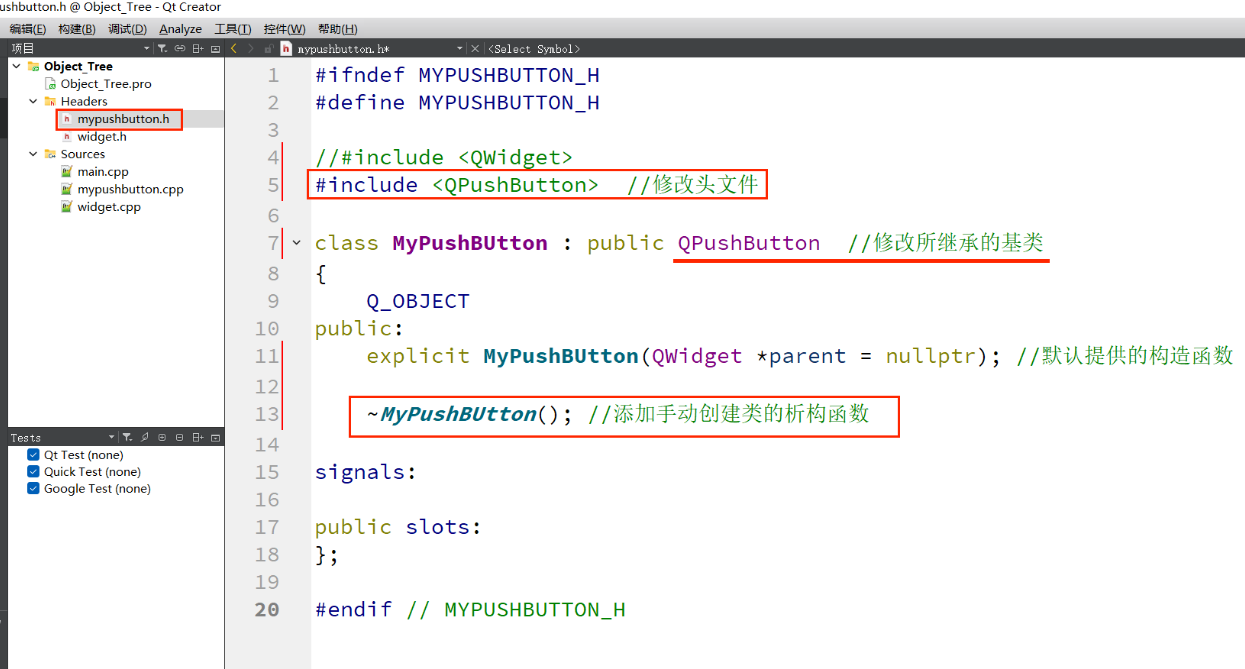Viewport: 1245px width, 669px height.
Task: Open Object_Tree.pro file
Action: point(106,84)
